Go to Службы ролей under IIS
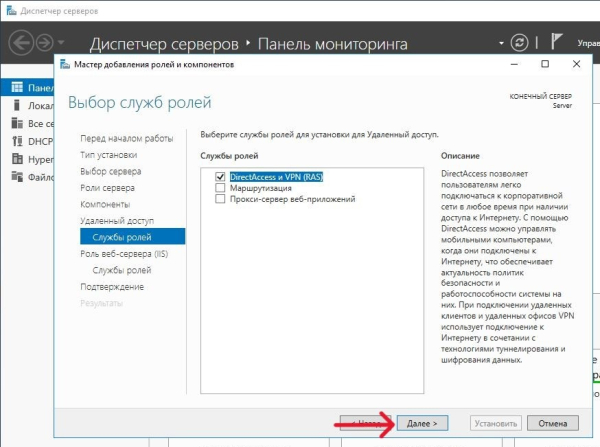600x447 pixels. click(122, 270)
